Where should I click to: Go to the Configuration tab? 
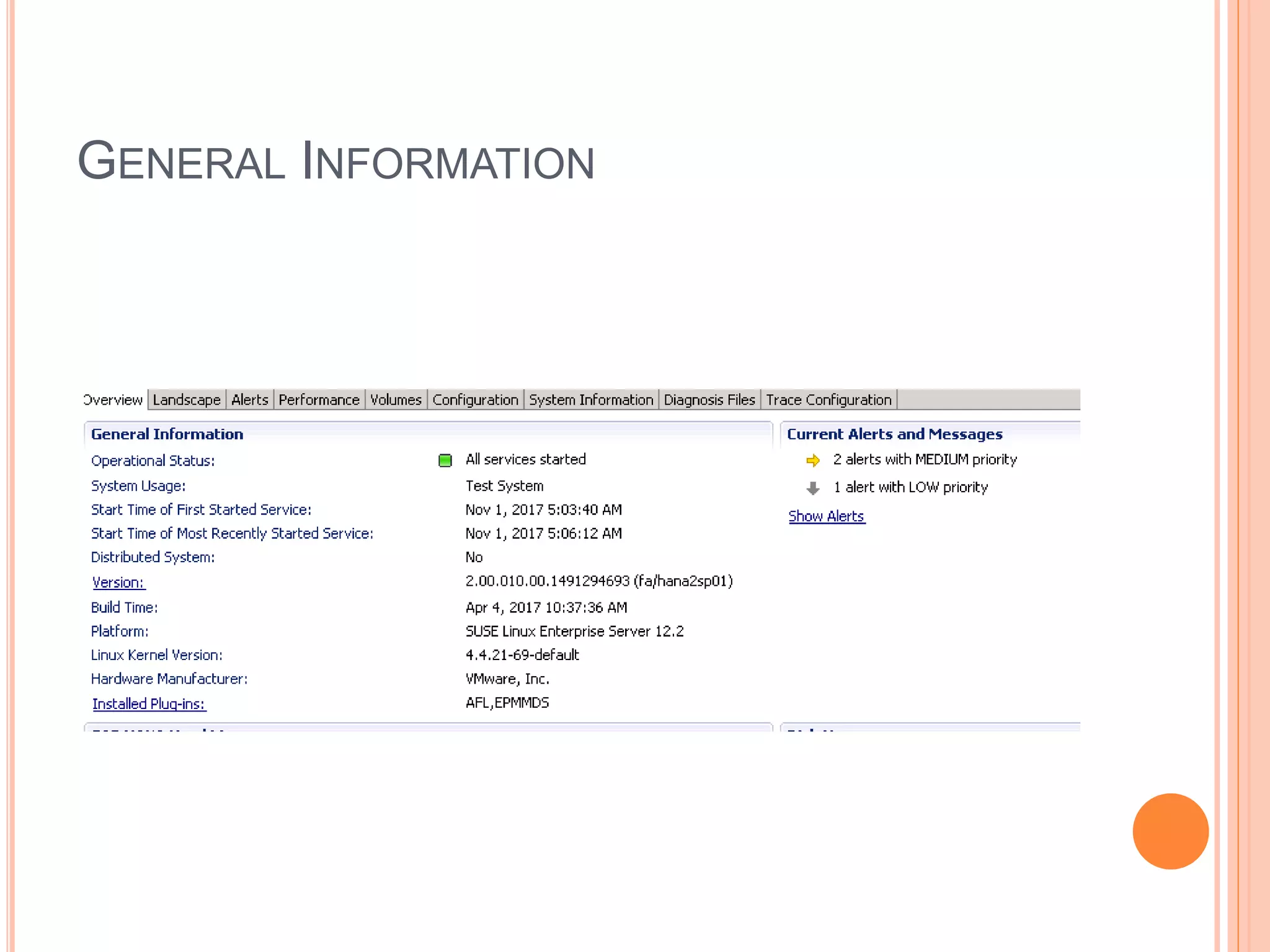(x=475, y=400)
